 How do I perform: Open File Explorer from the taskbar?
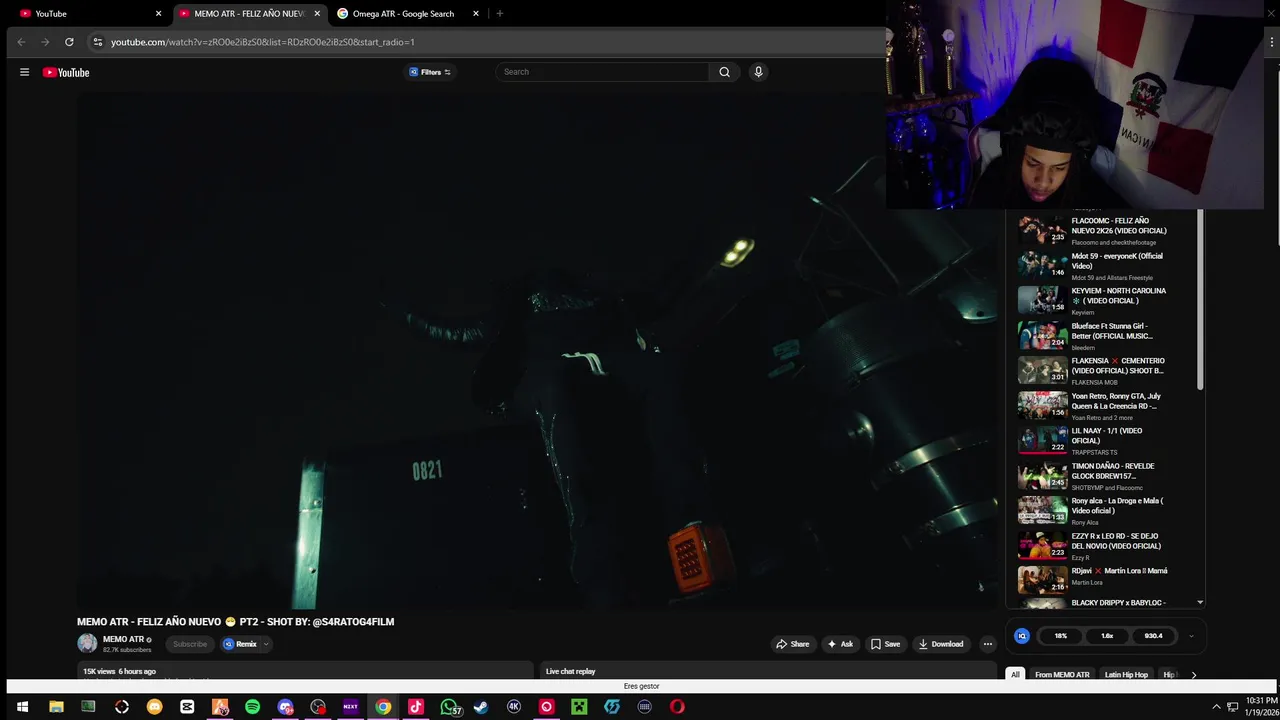coord(56,707)
